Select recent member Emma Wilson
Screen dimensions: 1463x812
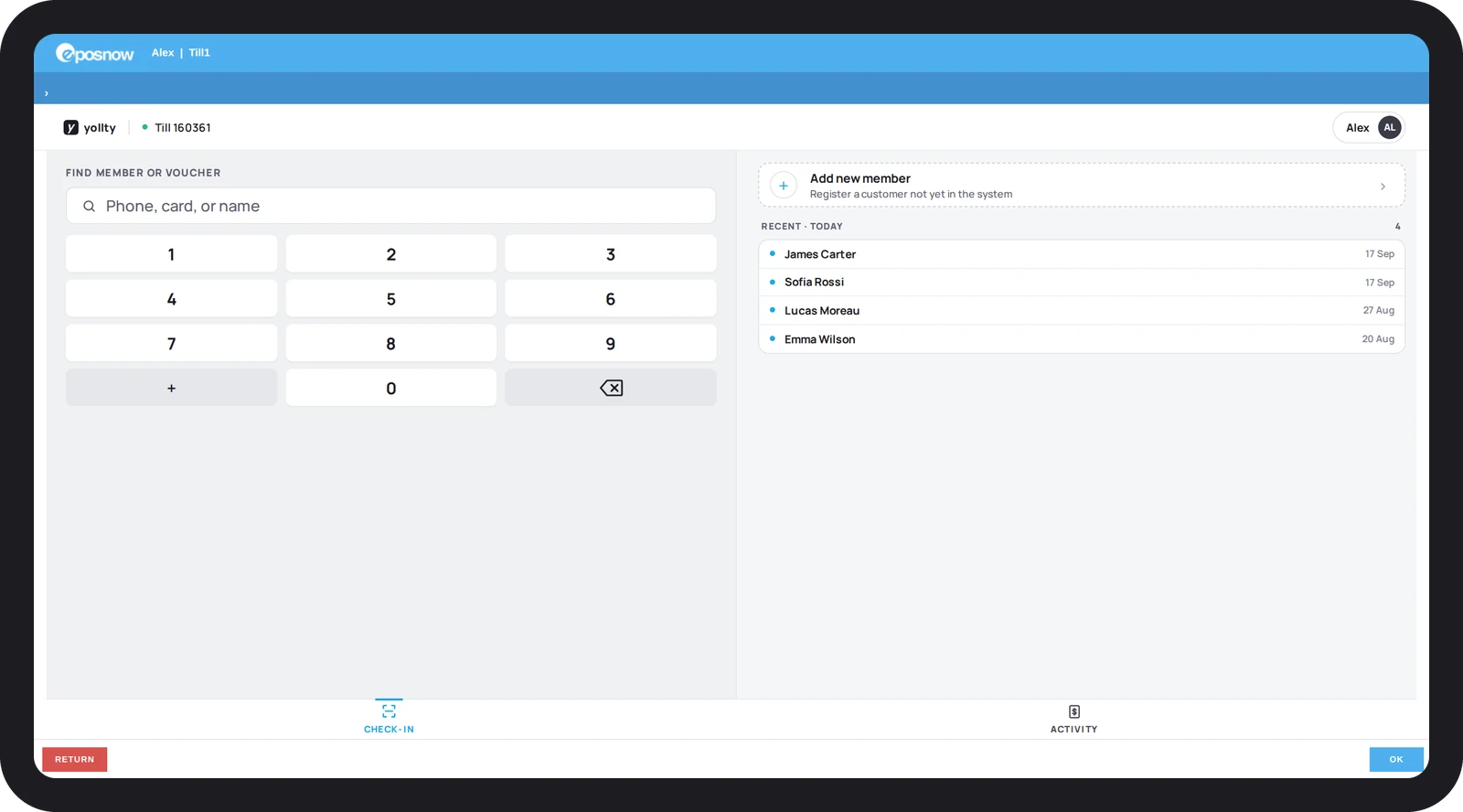click(1082, 339)
